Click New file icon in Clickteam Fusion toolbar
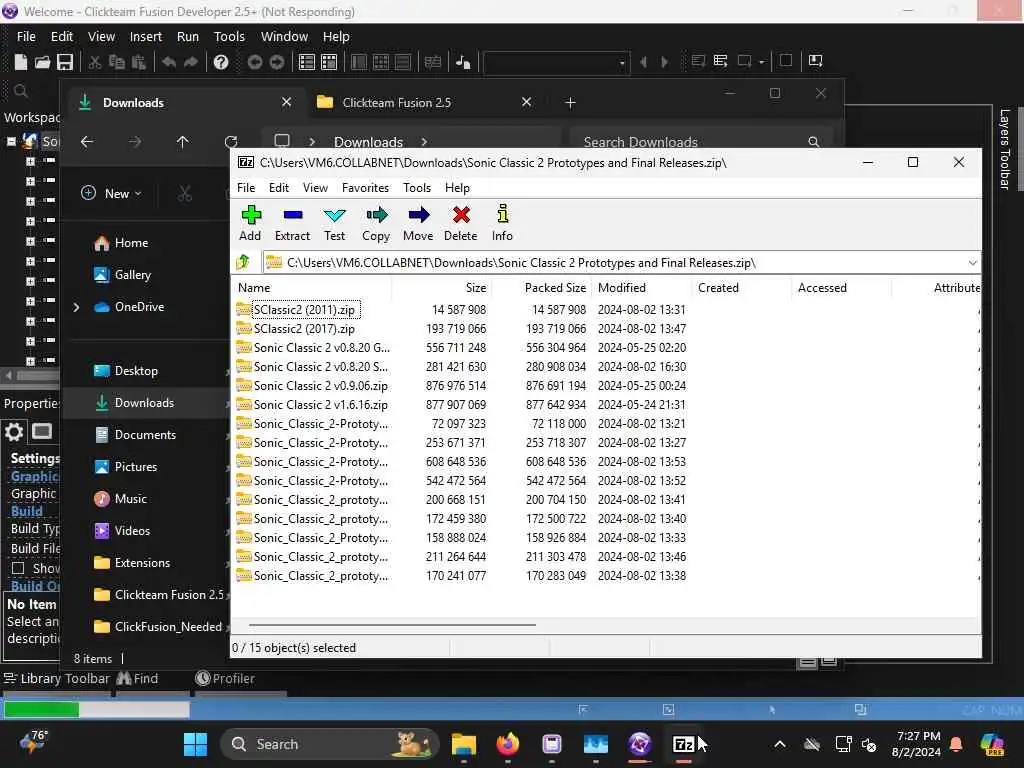The image size is (1024, 768). (20, 62)
